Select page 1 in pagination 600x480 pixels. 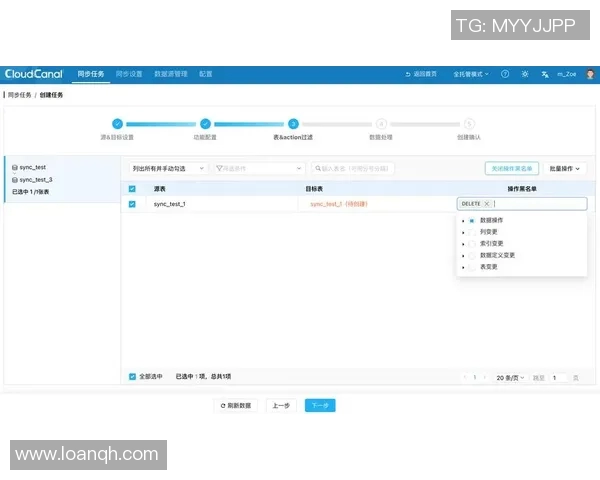[475, 377]
